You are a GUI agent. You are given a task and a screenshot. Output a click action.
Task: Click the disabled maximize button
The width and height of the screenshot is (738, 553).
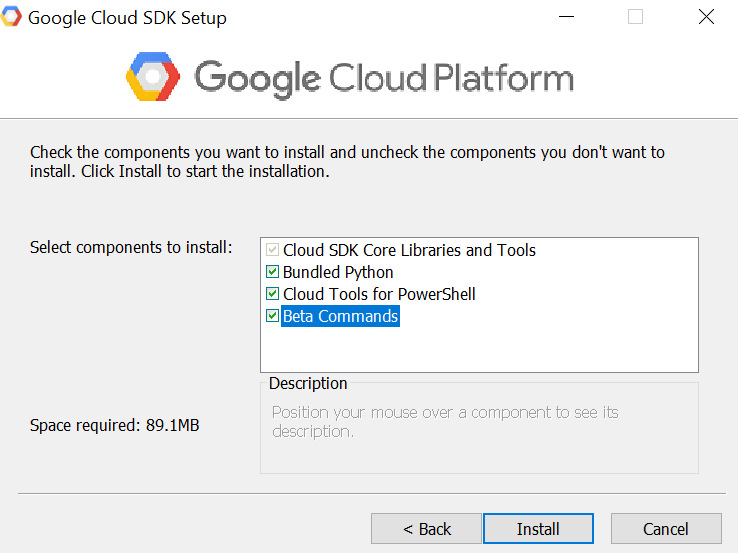pos(635,17)
